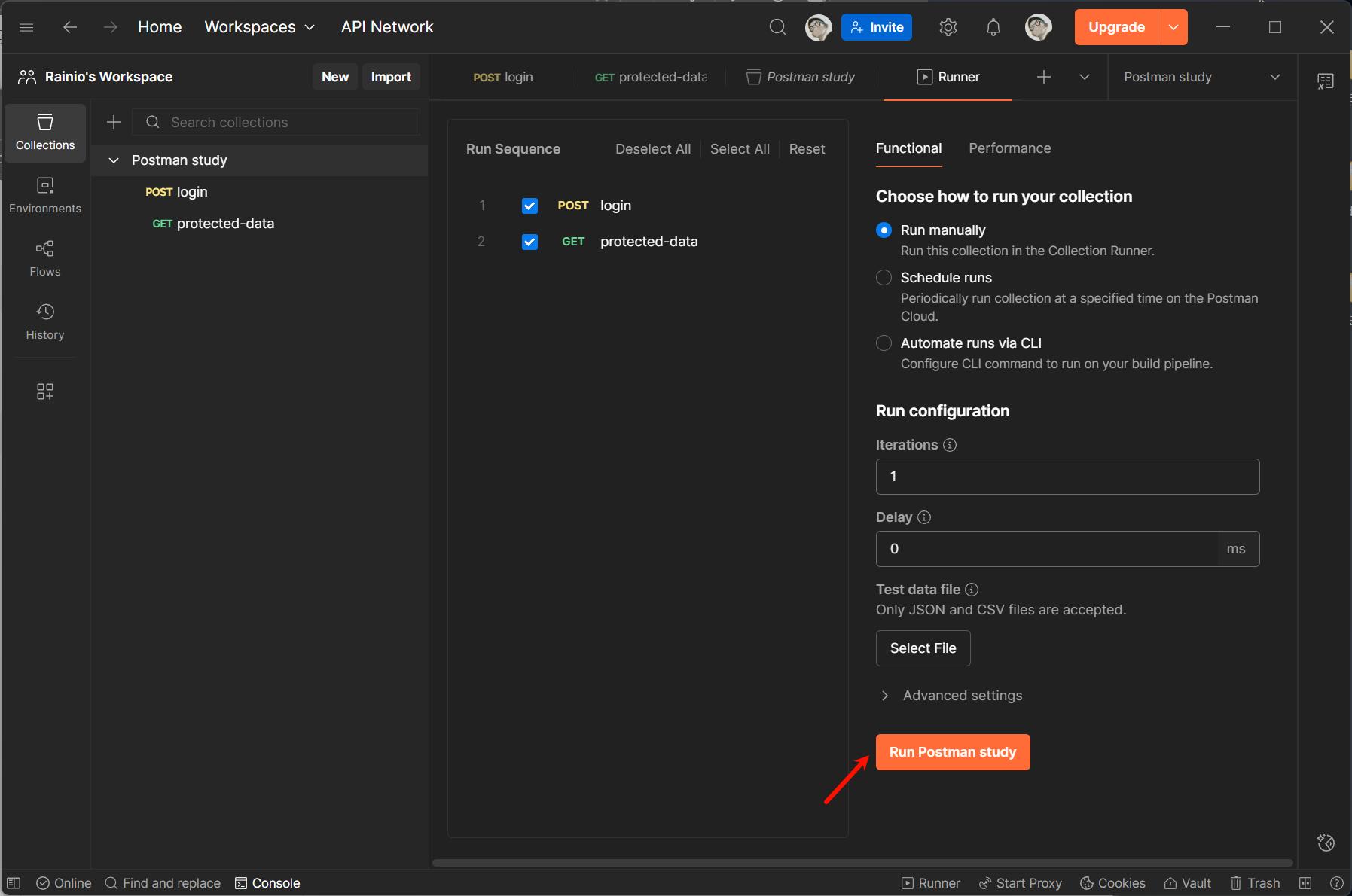Screen dimensions: 1352x896
Task: Switch to the POST login tab
Action: tap(503, 77)
